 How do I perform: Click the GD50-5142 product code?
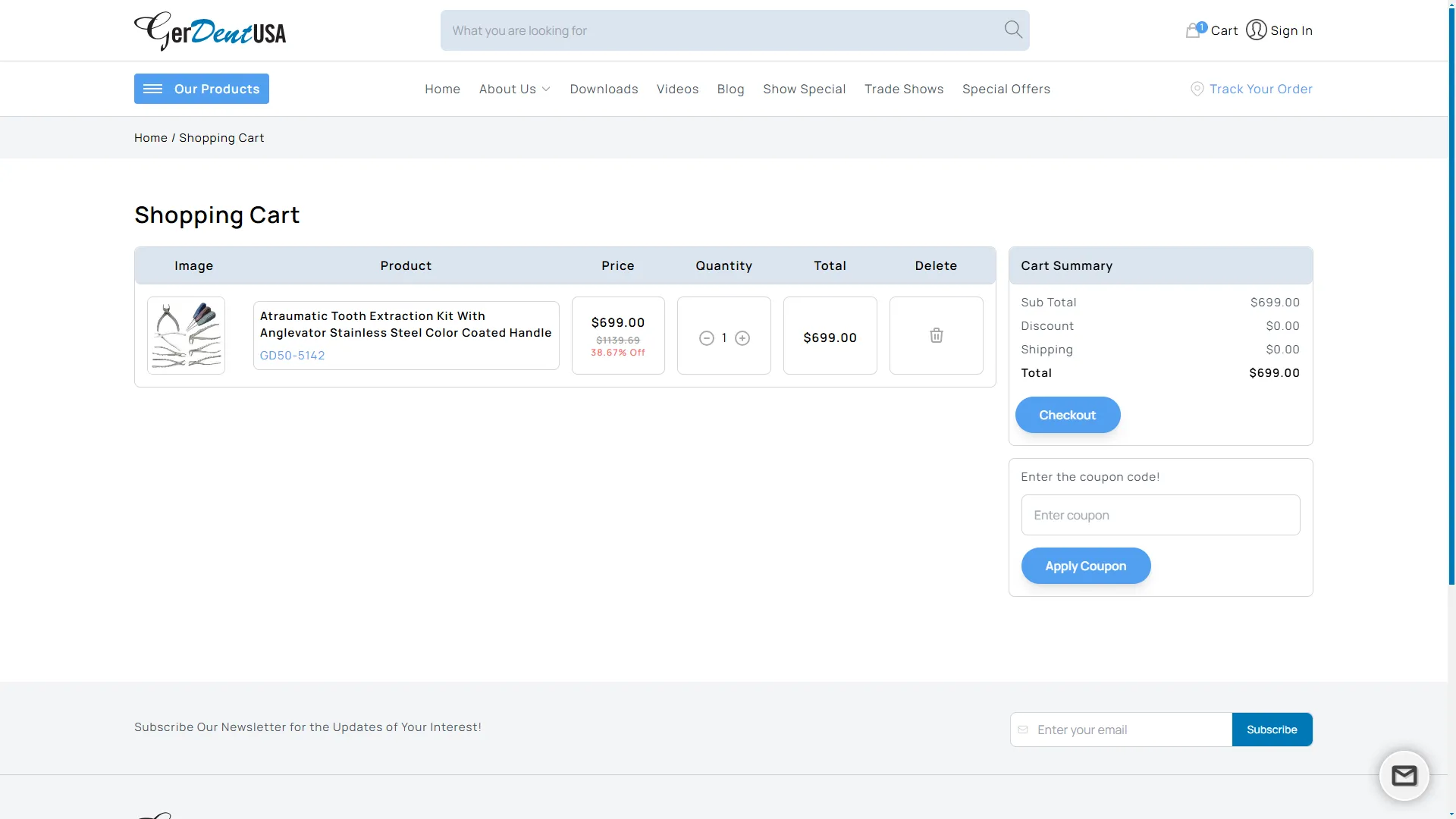(292, 355)
